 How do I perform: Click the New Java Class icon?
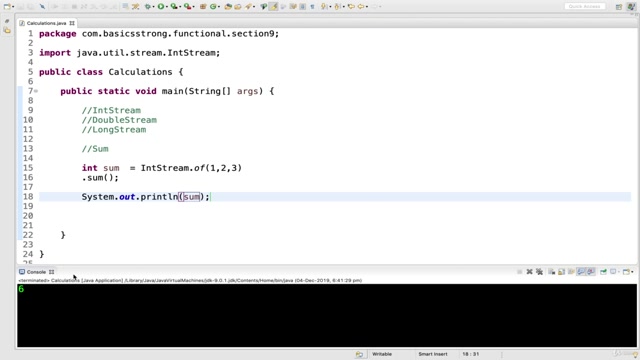[x=213, y=7]
